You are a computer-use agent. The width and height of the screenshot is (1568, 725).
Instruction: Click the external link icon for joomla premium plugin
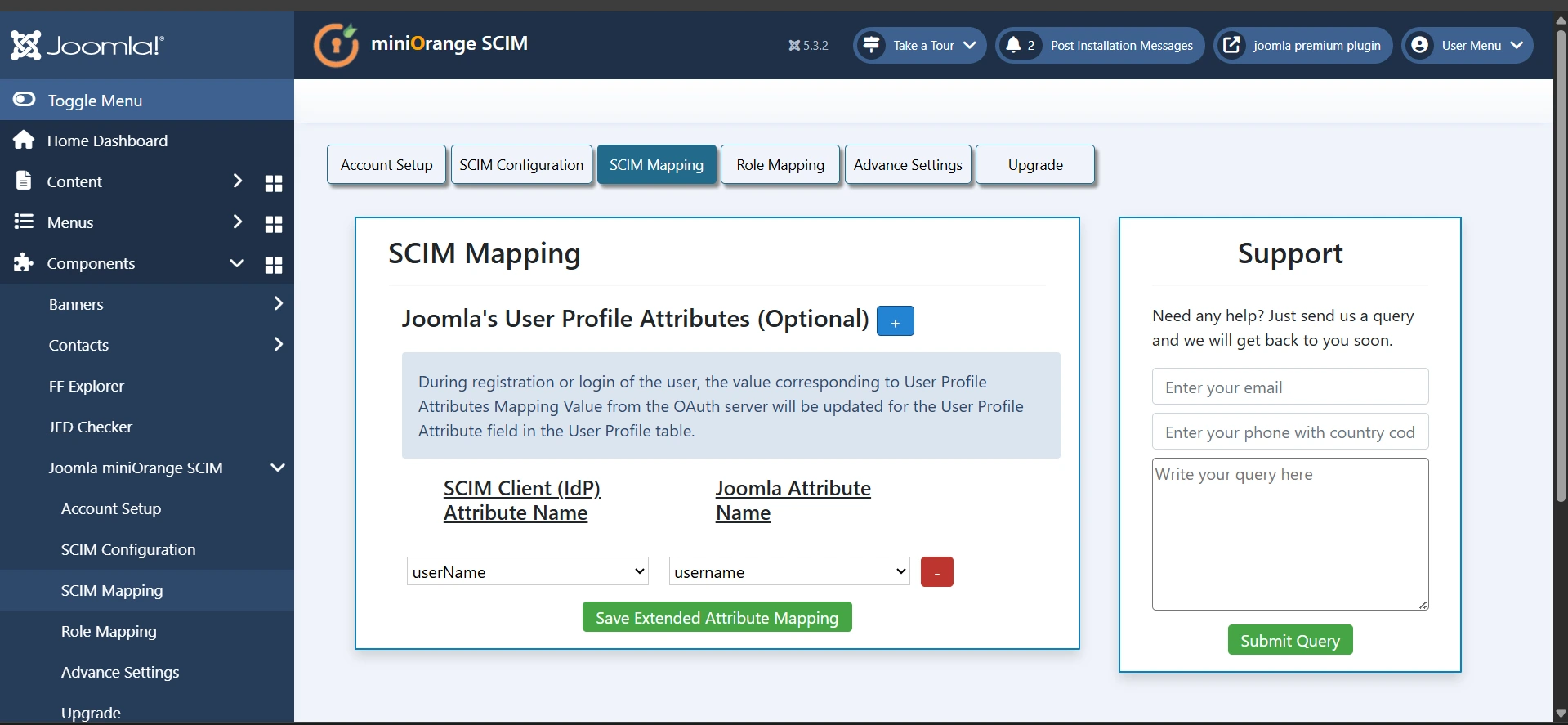click(x=1231, y=45)
